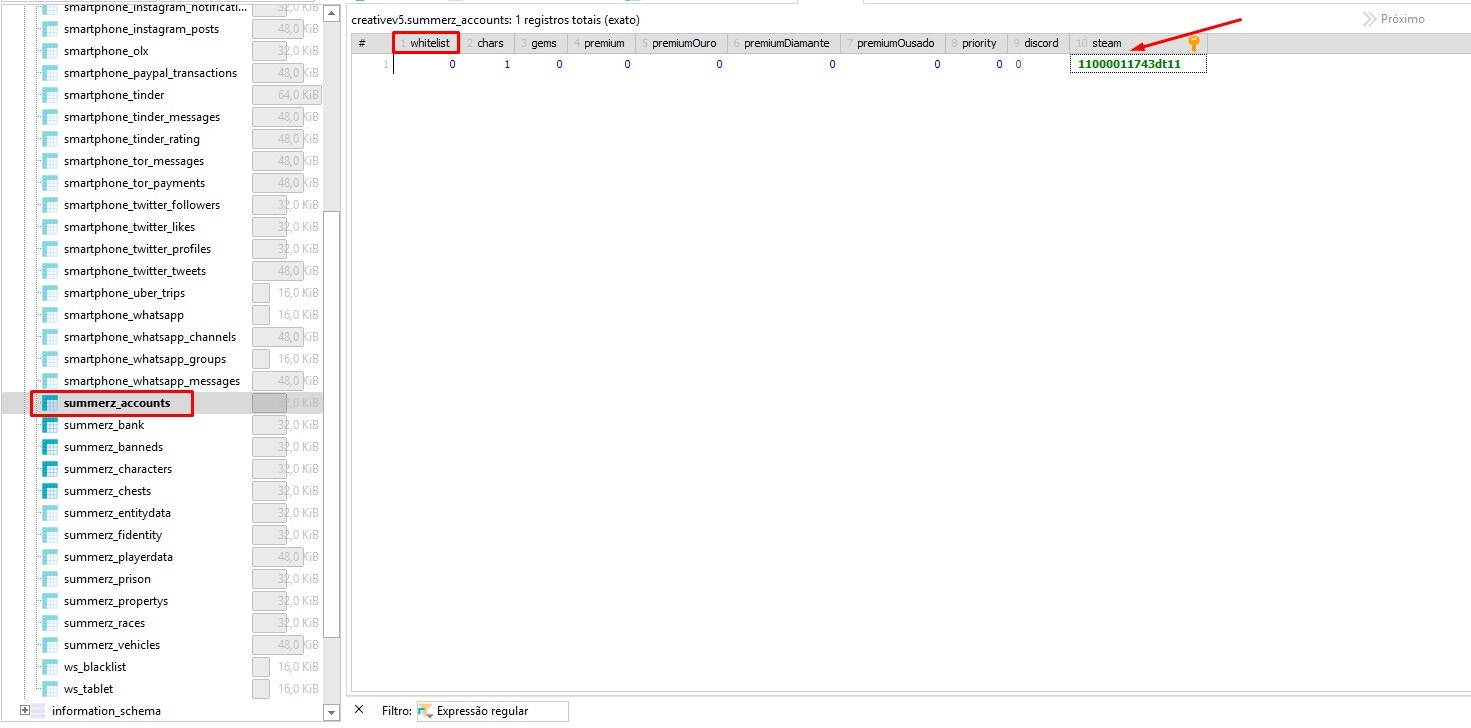This screenshot has width=1471, height=728.
Task: Click the sidebar scrollbar down arrow
Action: point(331,713)
